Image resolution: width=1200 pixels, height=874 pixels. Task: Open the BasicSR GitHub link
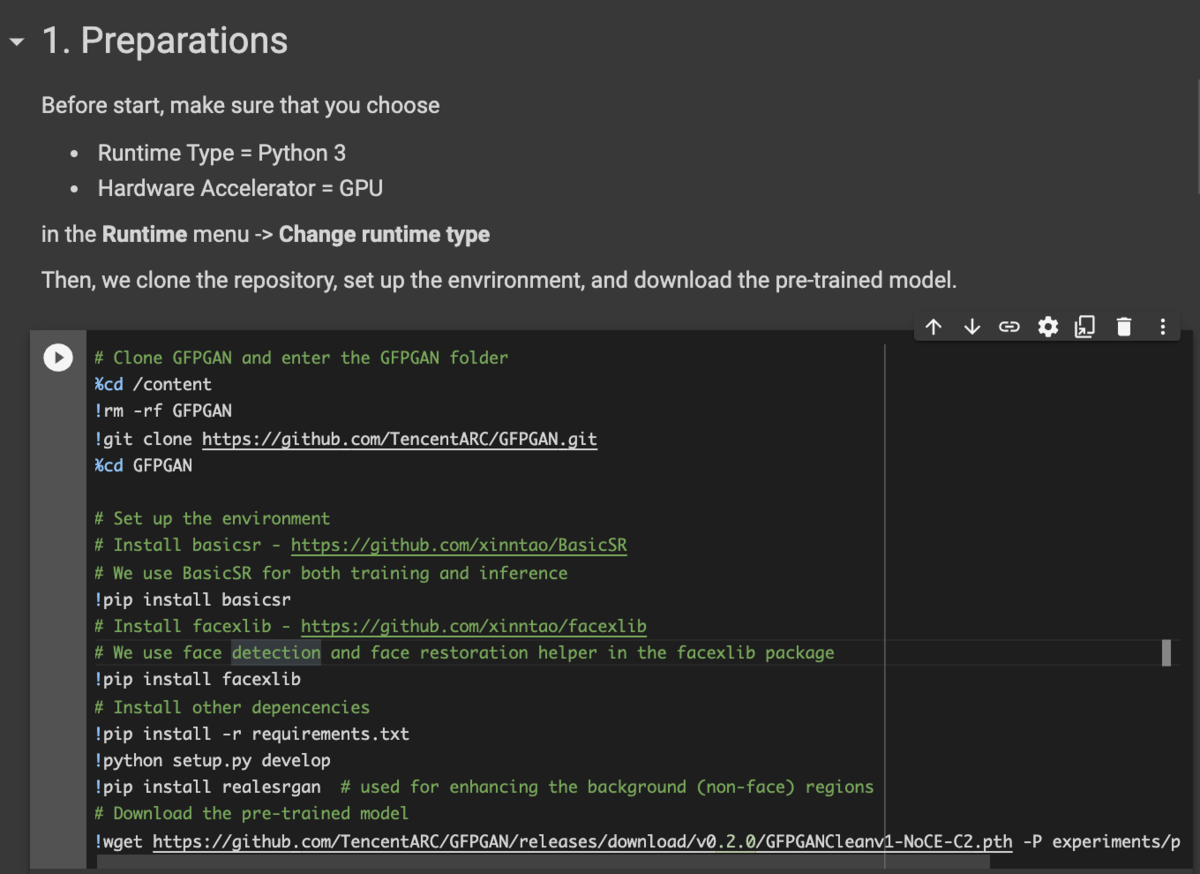coord(458,545)
